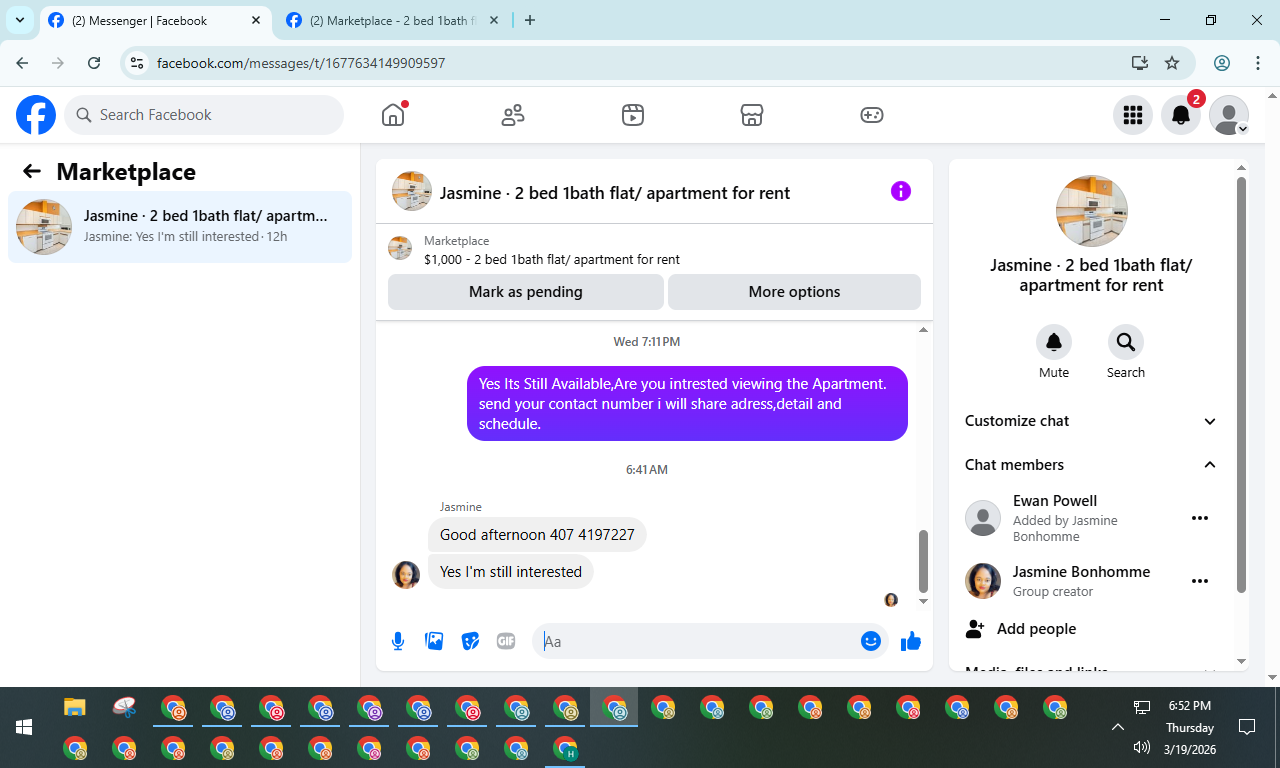Search in conversation with magnifier icon

tap(1126, 342)
